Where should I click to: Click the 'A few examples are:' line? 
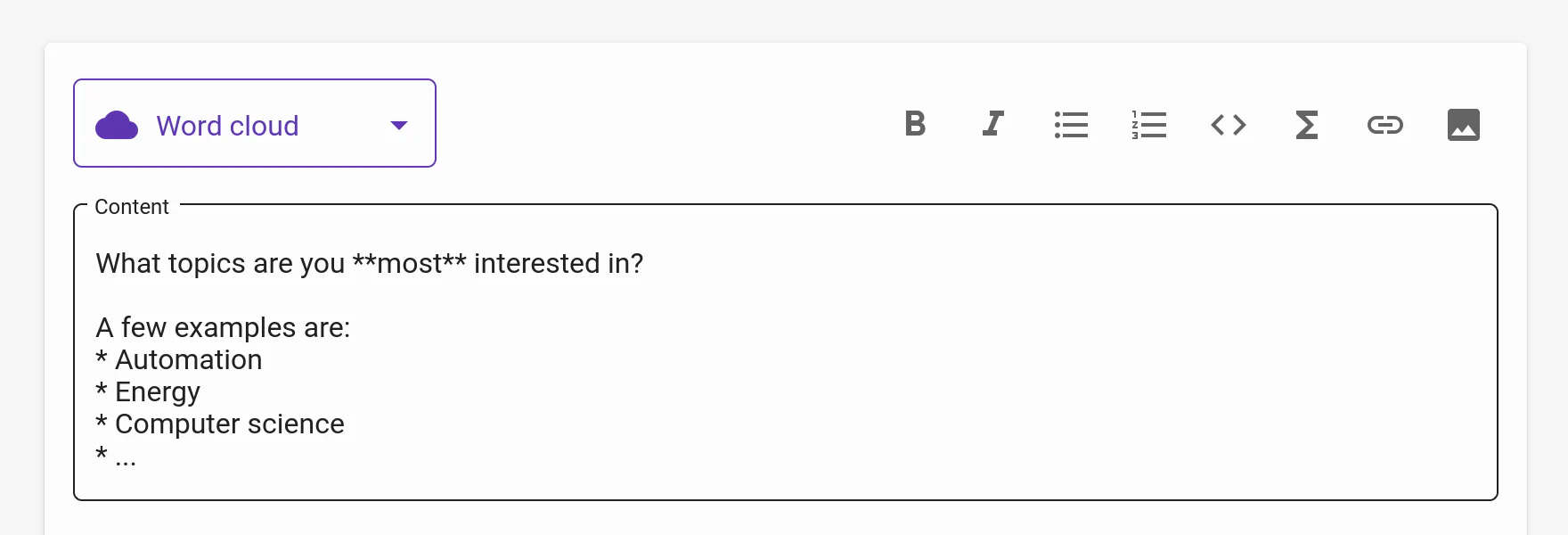223,328
